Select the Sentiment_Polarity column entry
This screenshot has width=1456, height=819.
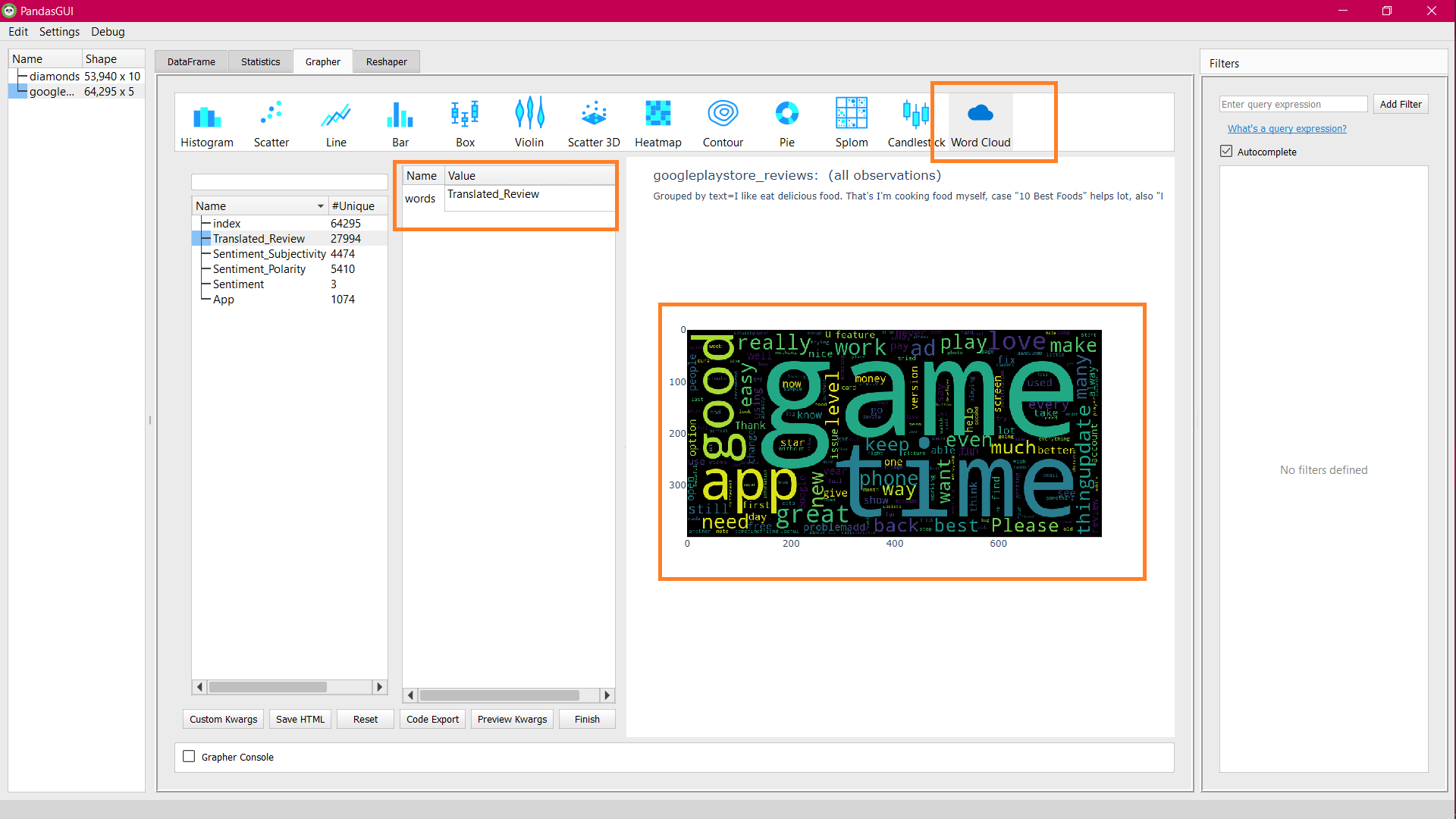pyautogui.click(x=259, y=269)
